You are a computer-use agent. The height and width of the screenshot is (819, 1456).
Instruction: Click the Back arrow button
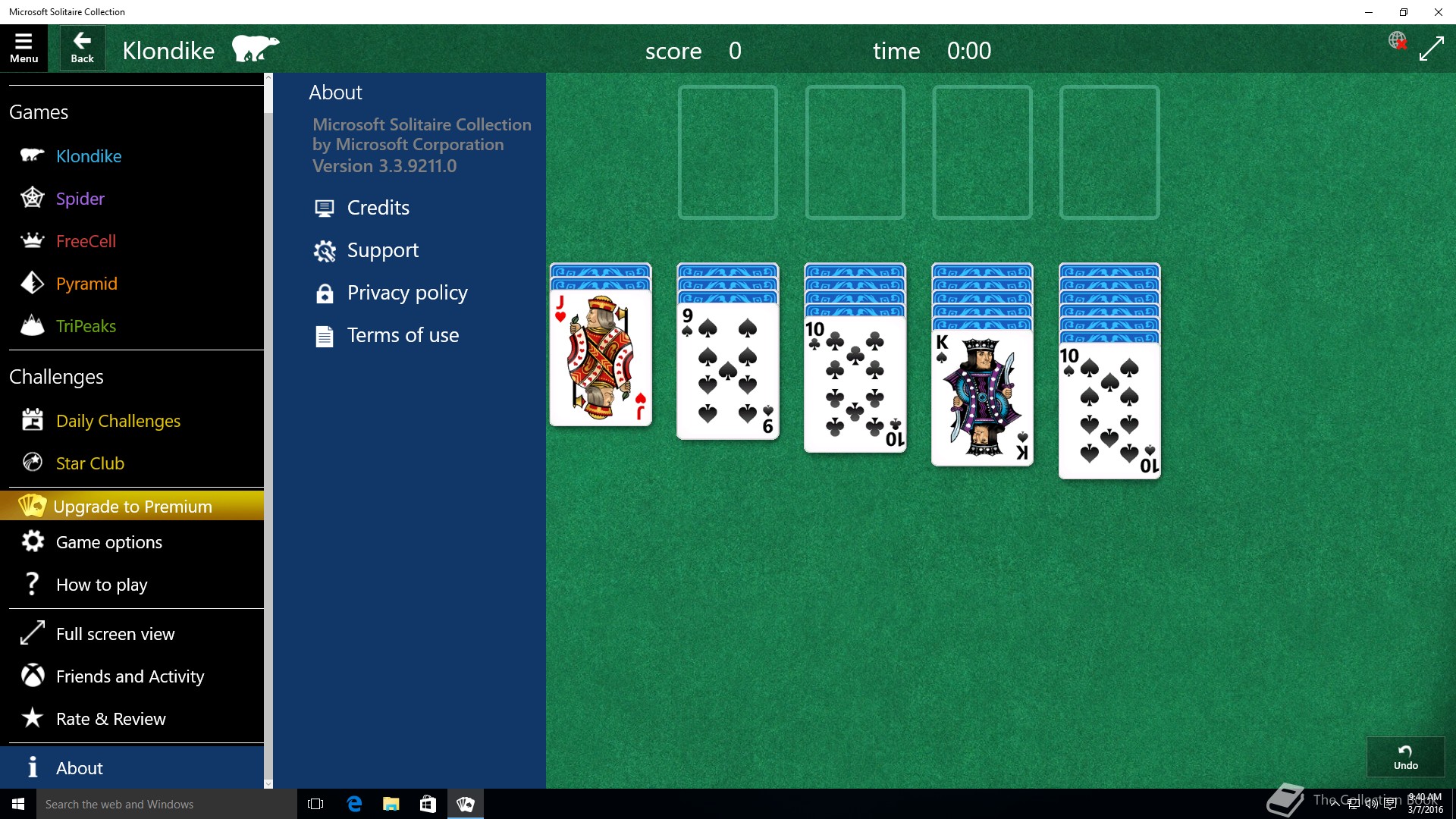pyautogui.click(x=82, y=49)
